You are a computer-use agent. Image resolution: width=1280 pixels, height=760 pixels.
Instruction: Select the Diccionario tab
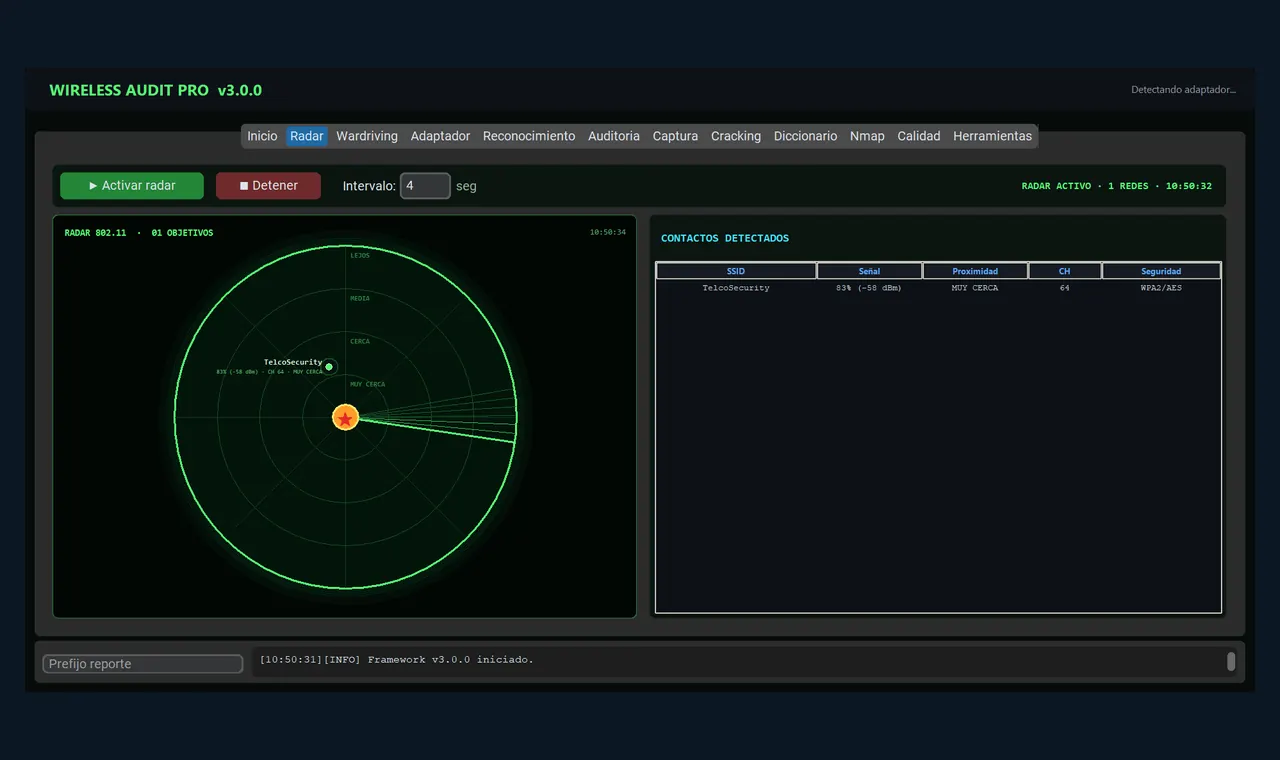click(805, 136)
